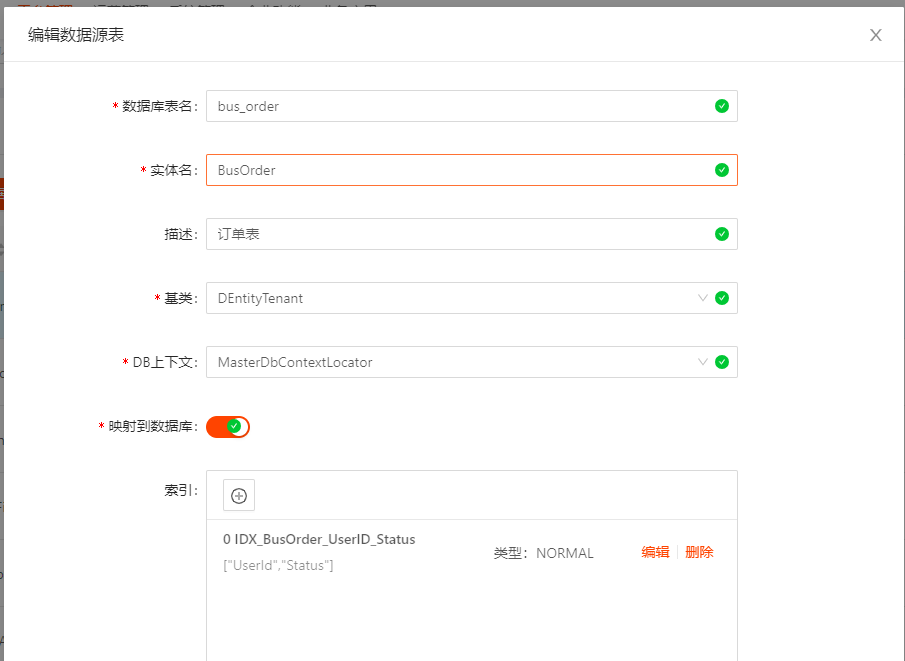Open the MasterDbContextLocator combo box
Image resolution: width=905 pixels, height=661 pixels.
[450, 362]
